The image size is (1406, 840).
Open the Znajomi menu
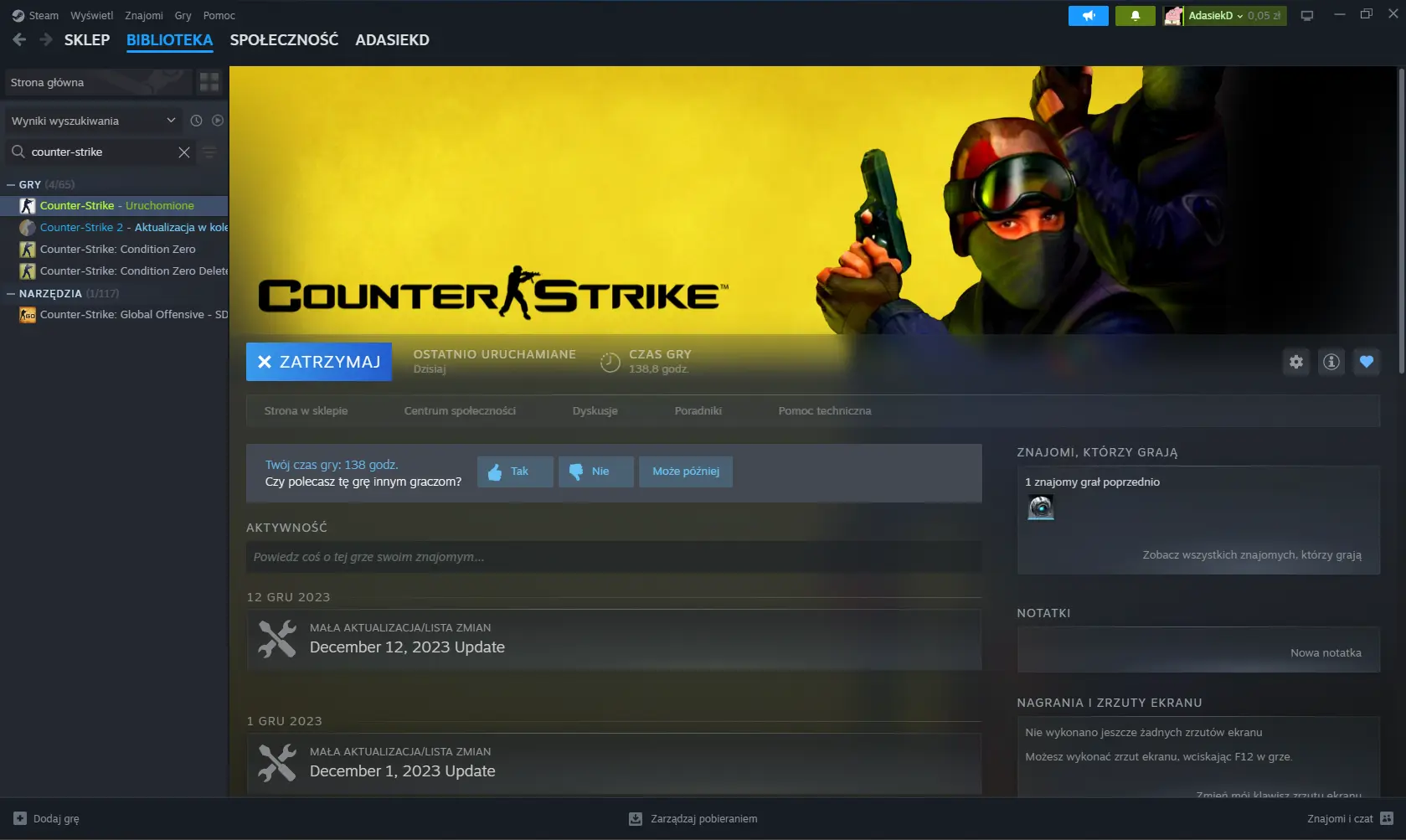click(x=144, y=15)
